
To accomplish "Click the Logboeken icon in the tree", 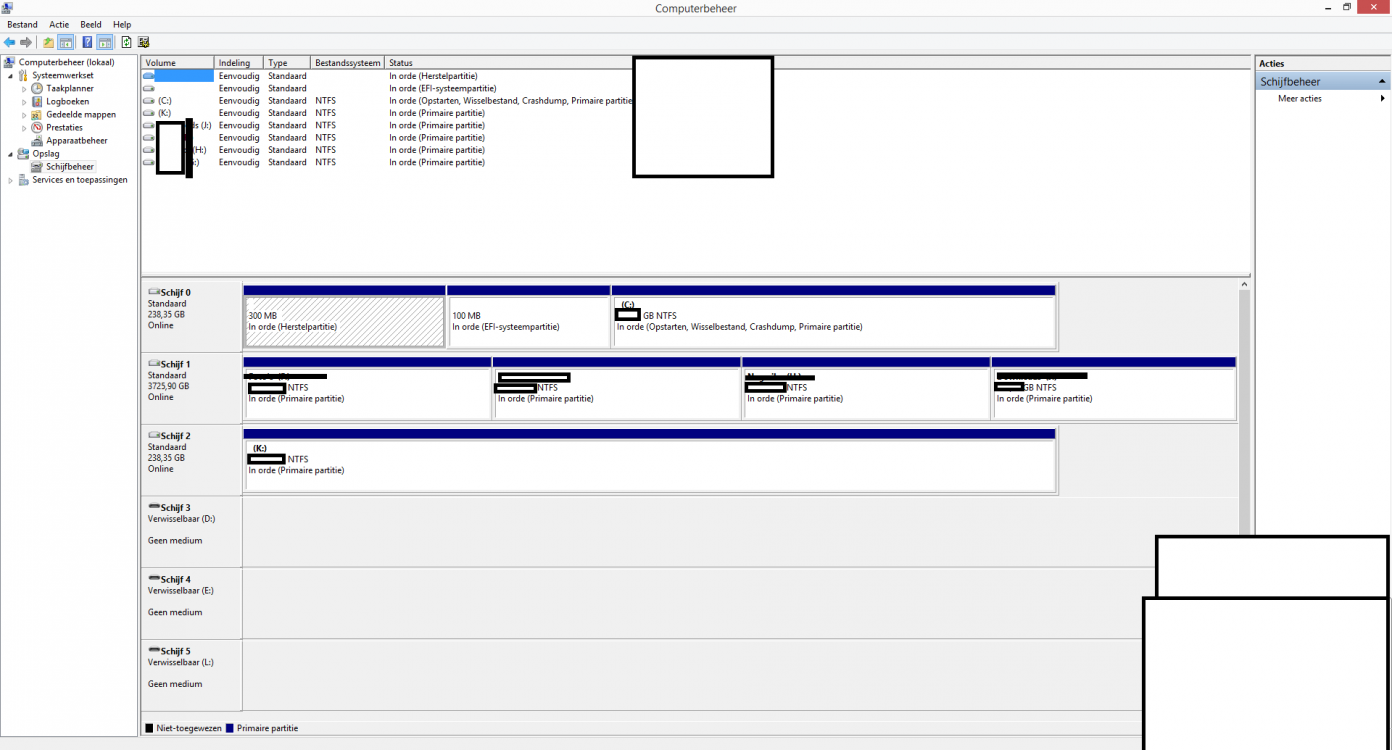I will pyautogui.click(x=37, y=101).
